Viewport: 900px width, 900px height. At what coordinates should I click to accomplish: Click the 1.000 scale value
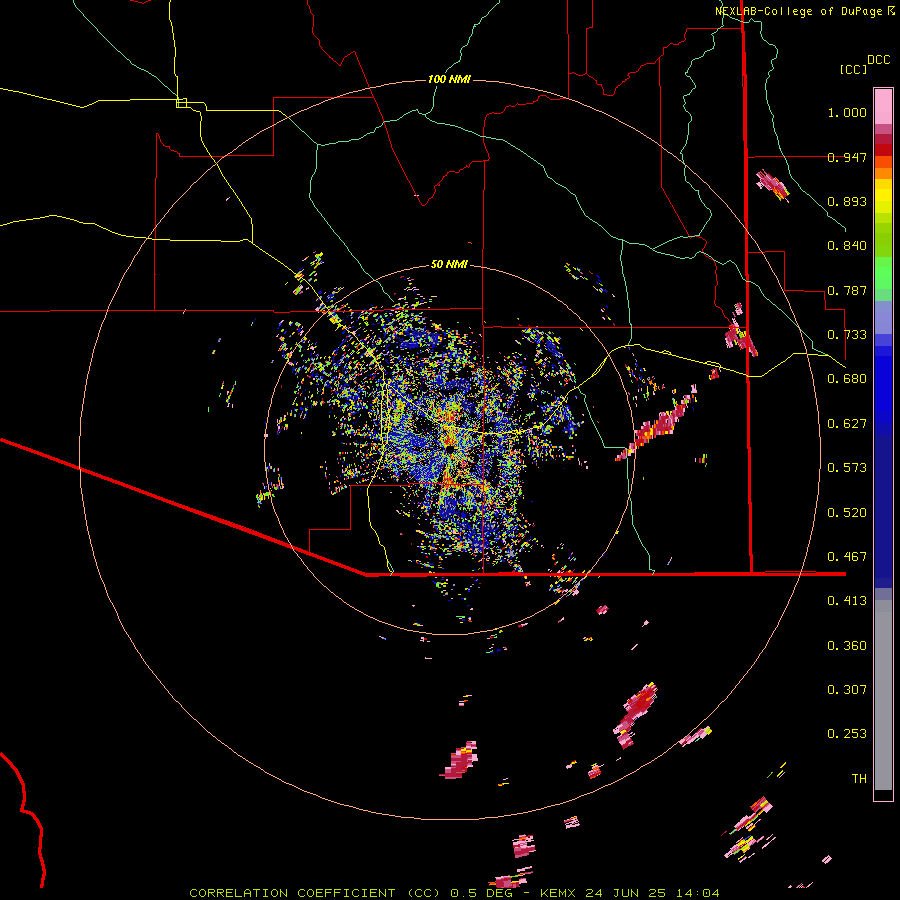coord(847,112)
